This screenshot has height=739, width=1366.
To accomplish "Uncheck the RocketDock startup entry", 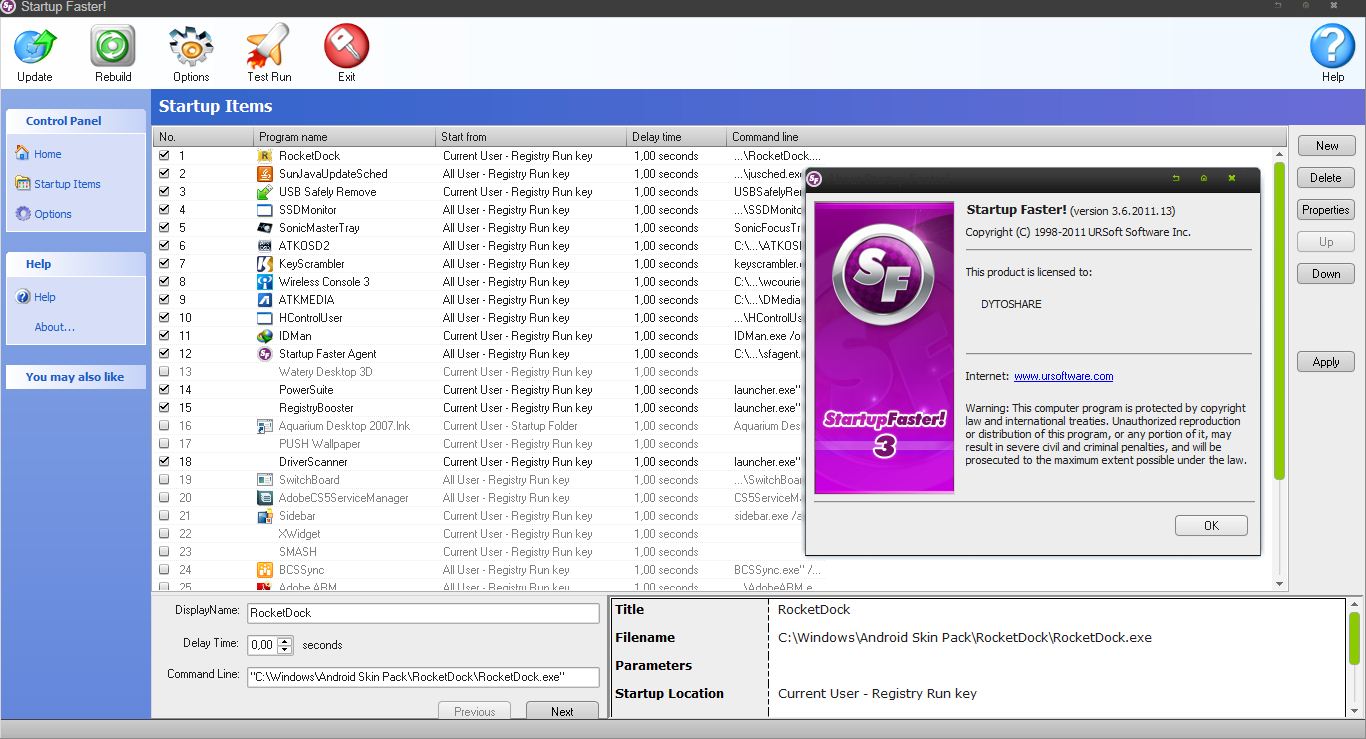I will coord(164,155).
